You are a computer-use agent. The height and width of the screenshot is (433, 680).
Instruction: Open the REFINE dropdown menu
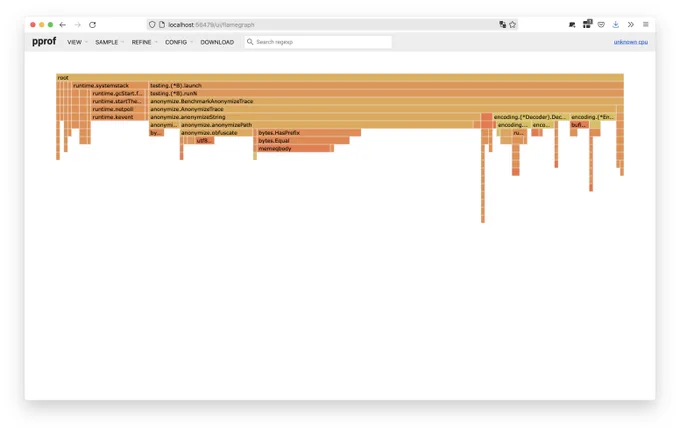[144, 42]
